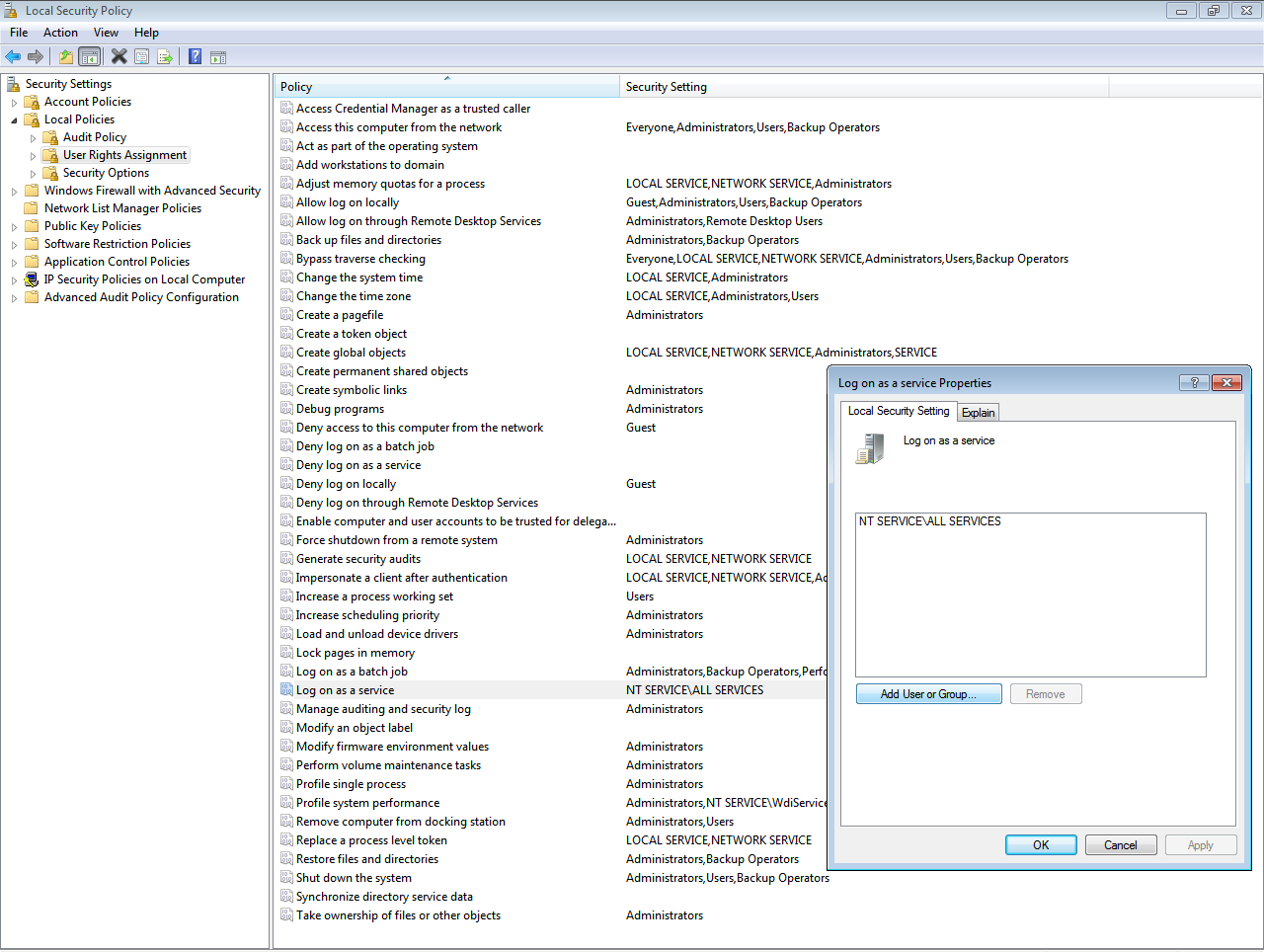Expand Windows Firewall with Advanced Security node
The width and height of the screenshot is (1264, 952).
click(14, 192)
